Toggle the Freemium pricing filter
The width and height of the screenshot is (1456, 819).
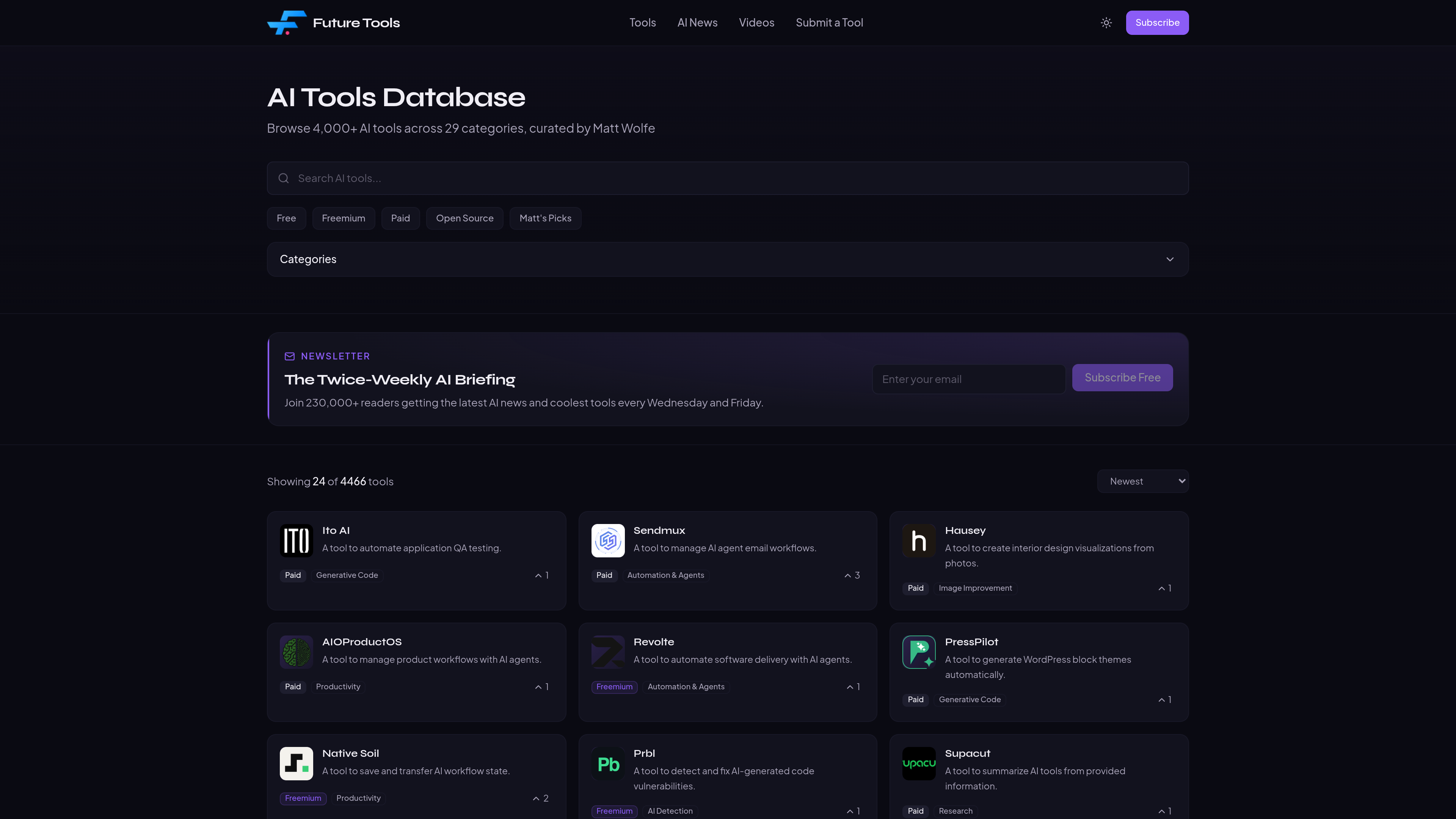(344, 218)
